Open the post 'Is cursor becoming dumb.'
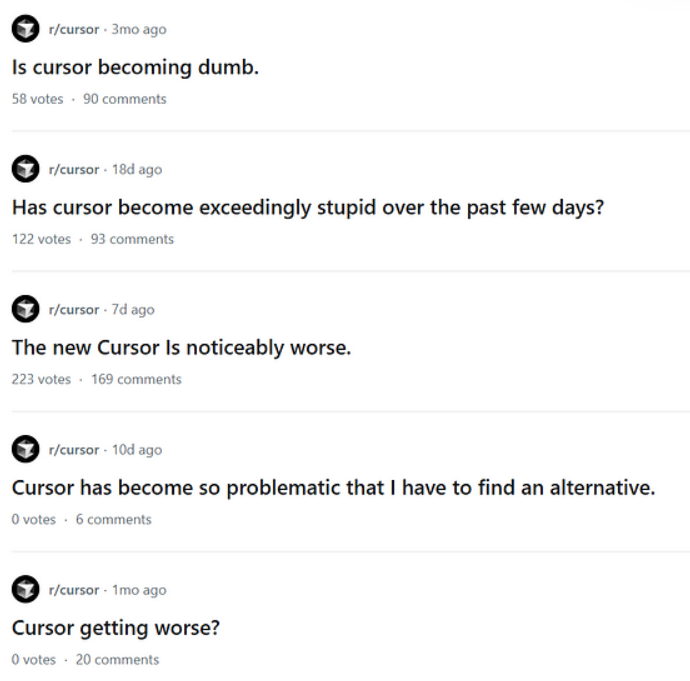Viewport: 690px width, 681px height. click(135, 68)
